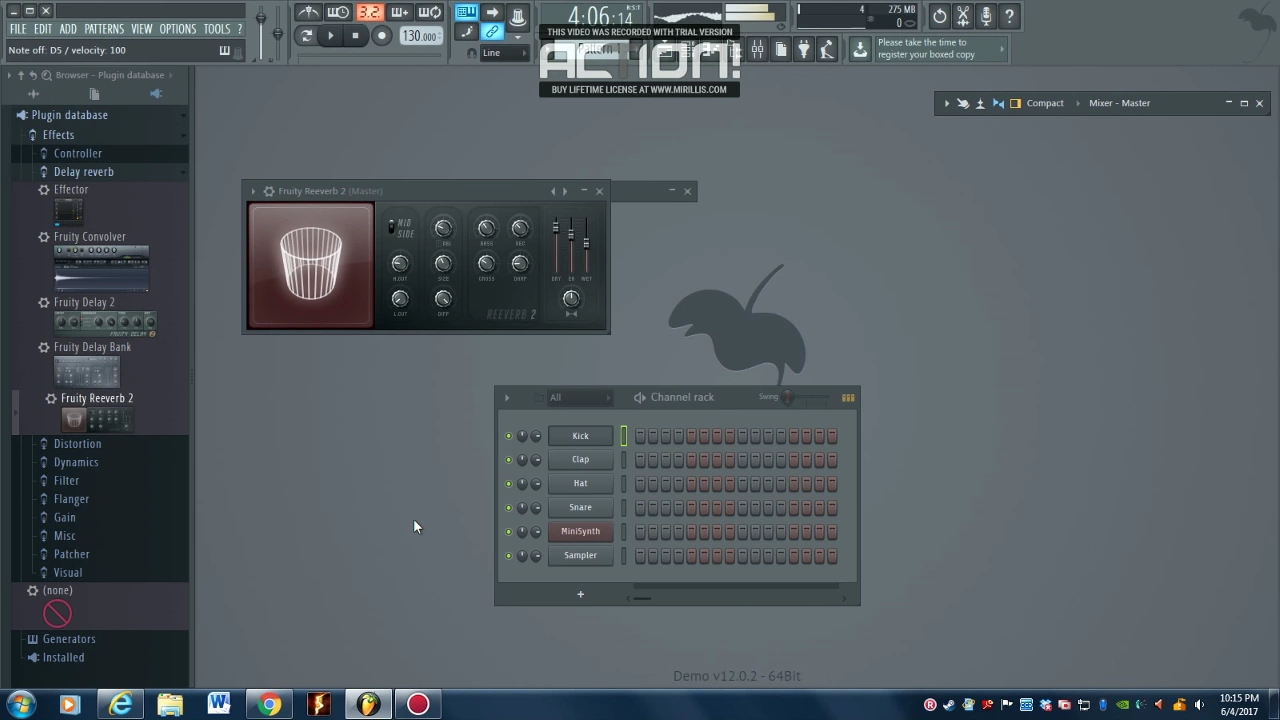Toggle the loop recording button
This screenshot has height=720, width=1280.
tap(429, 12)
